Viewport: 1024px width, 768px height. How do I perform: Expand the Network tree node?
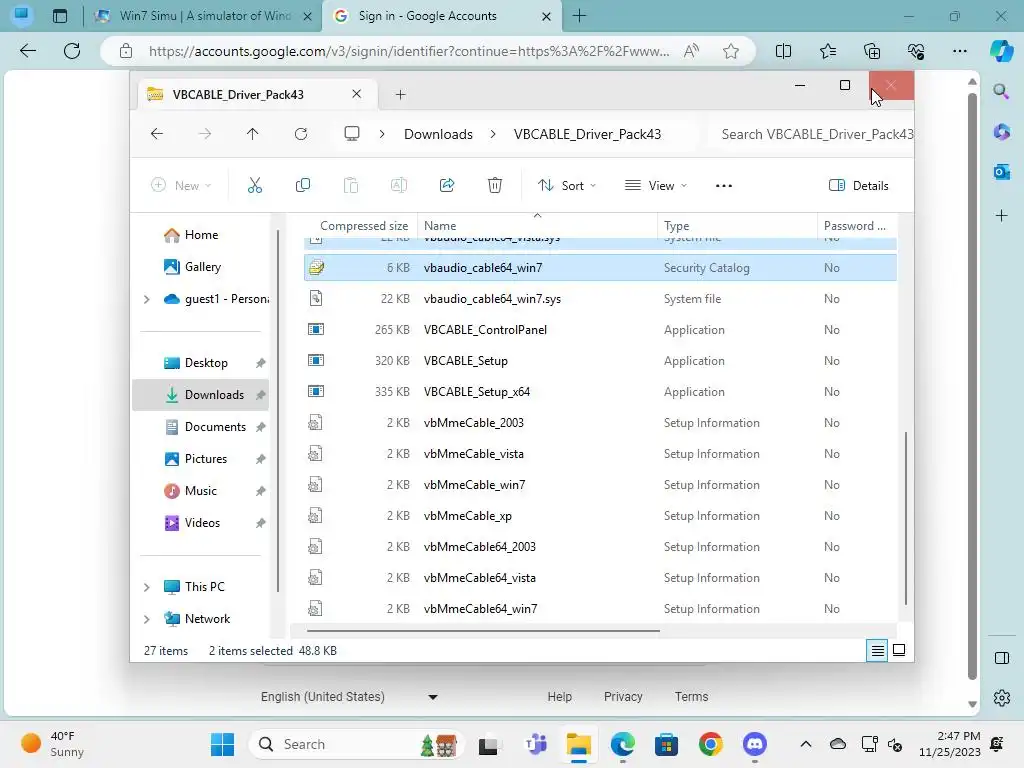coord(147,619)
